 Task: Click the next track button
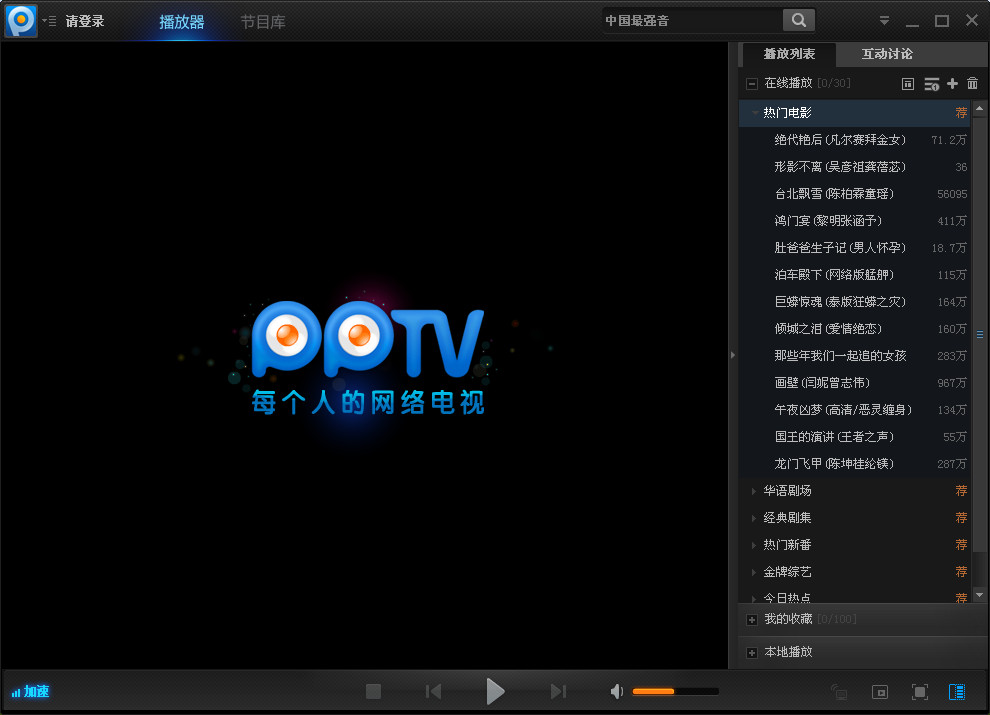[558, 692]
